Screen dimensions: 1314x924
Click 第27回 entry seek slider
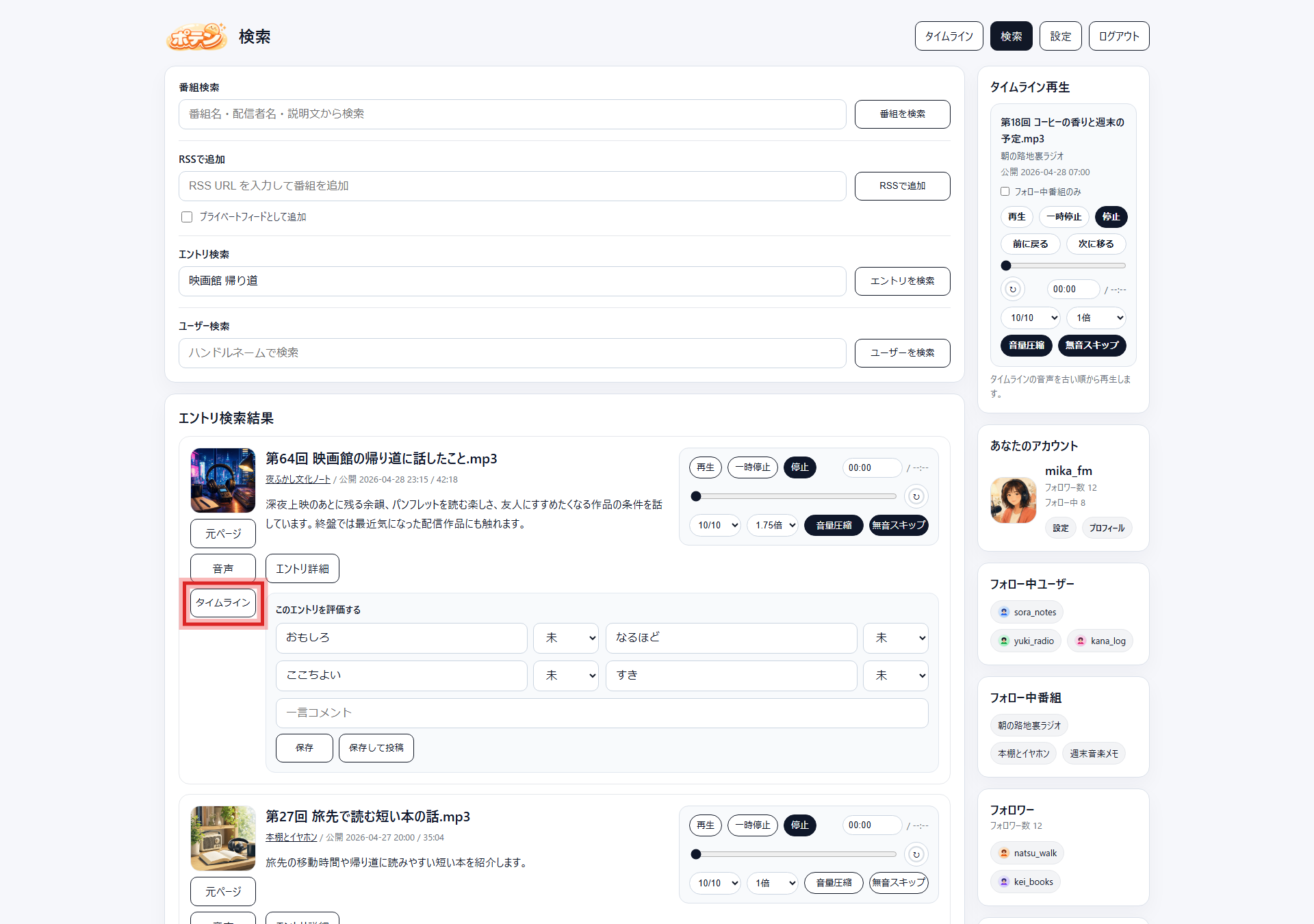pos(793,854)
